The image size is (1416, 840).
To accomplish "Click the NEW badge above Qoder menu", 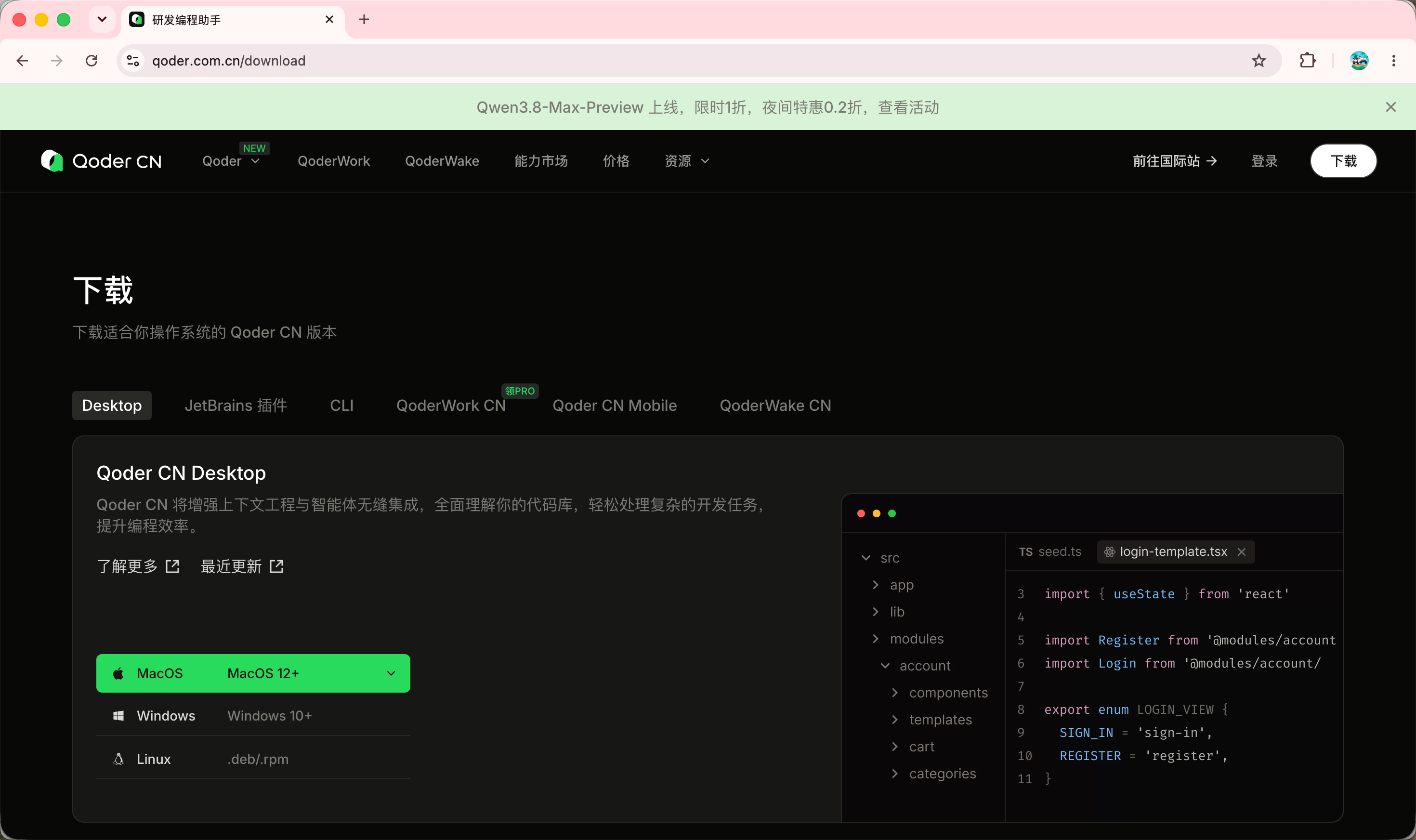I will point(254,148).
